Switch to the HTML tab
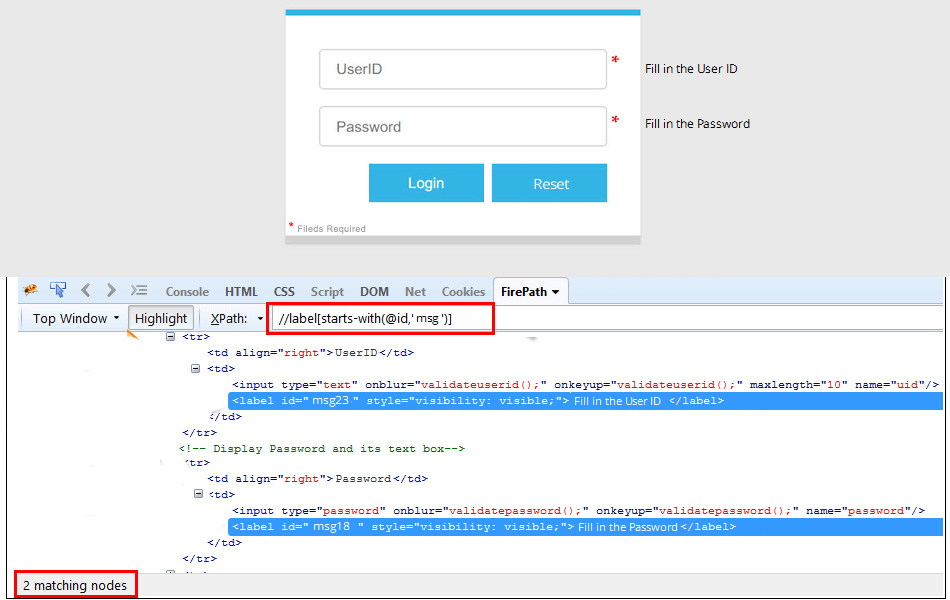950x600 pixels. (x=241, y=292)
